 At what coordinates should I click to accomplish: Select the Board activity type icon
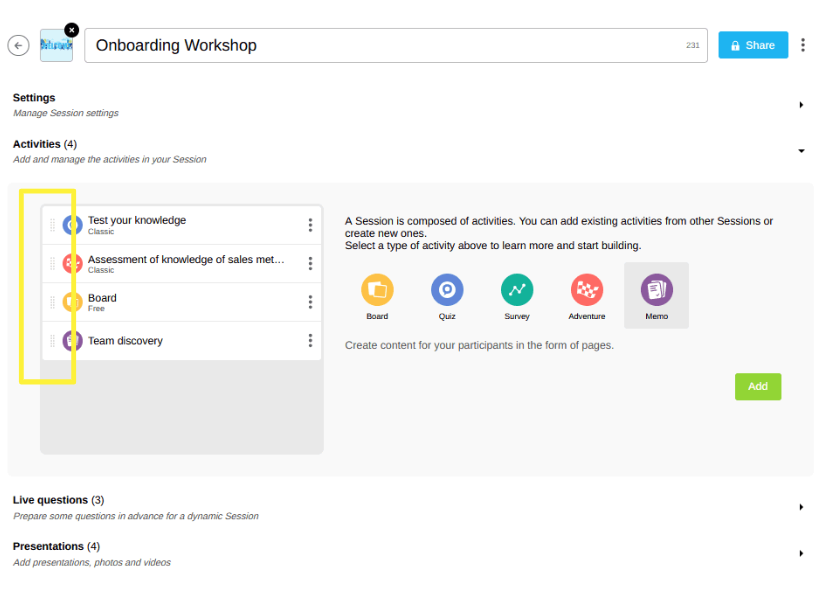pyautogui.click(x=377, y=290)
